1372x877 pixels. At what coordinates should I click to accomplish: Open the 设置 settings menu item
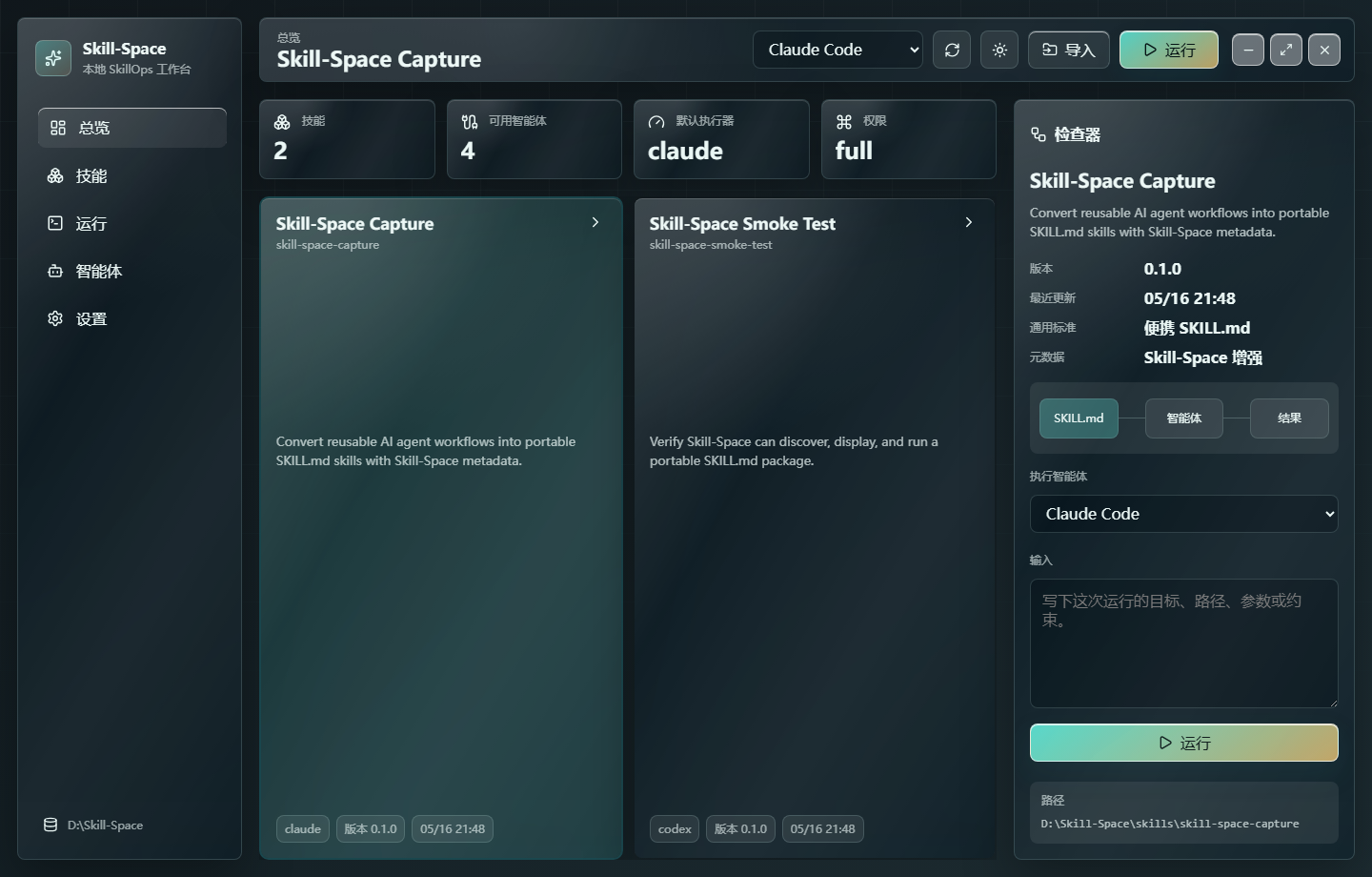pyautogui.click(x=132, y=318)
